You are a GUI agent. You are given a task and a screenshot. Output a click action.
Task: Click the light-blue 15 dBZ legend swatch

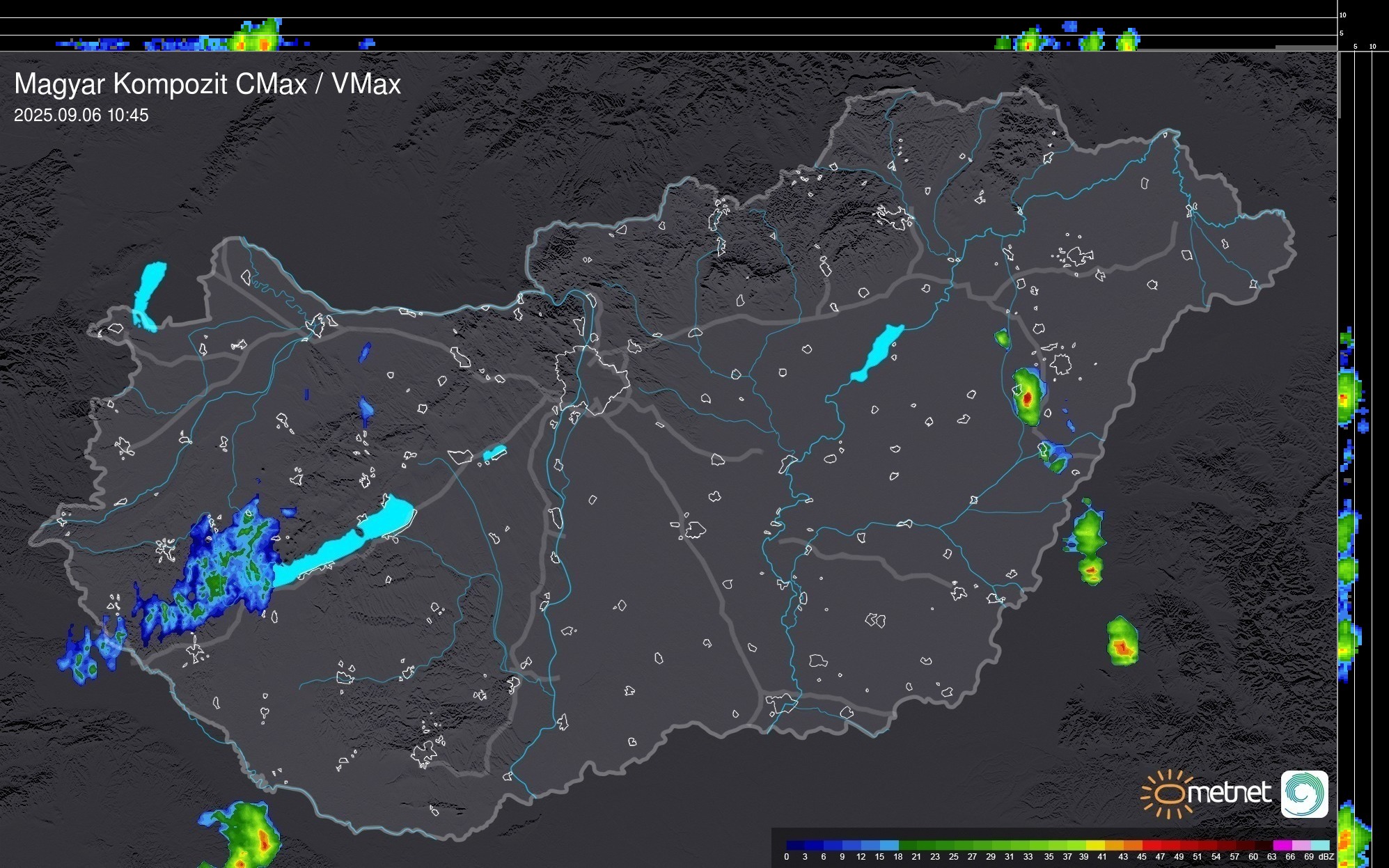click(x=888, y=845)
